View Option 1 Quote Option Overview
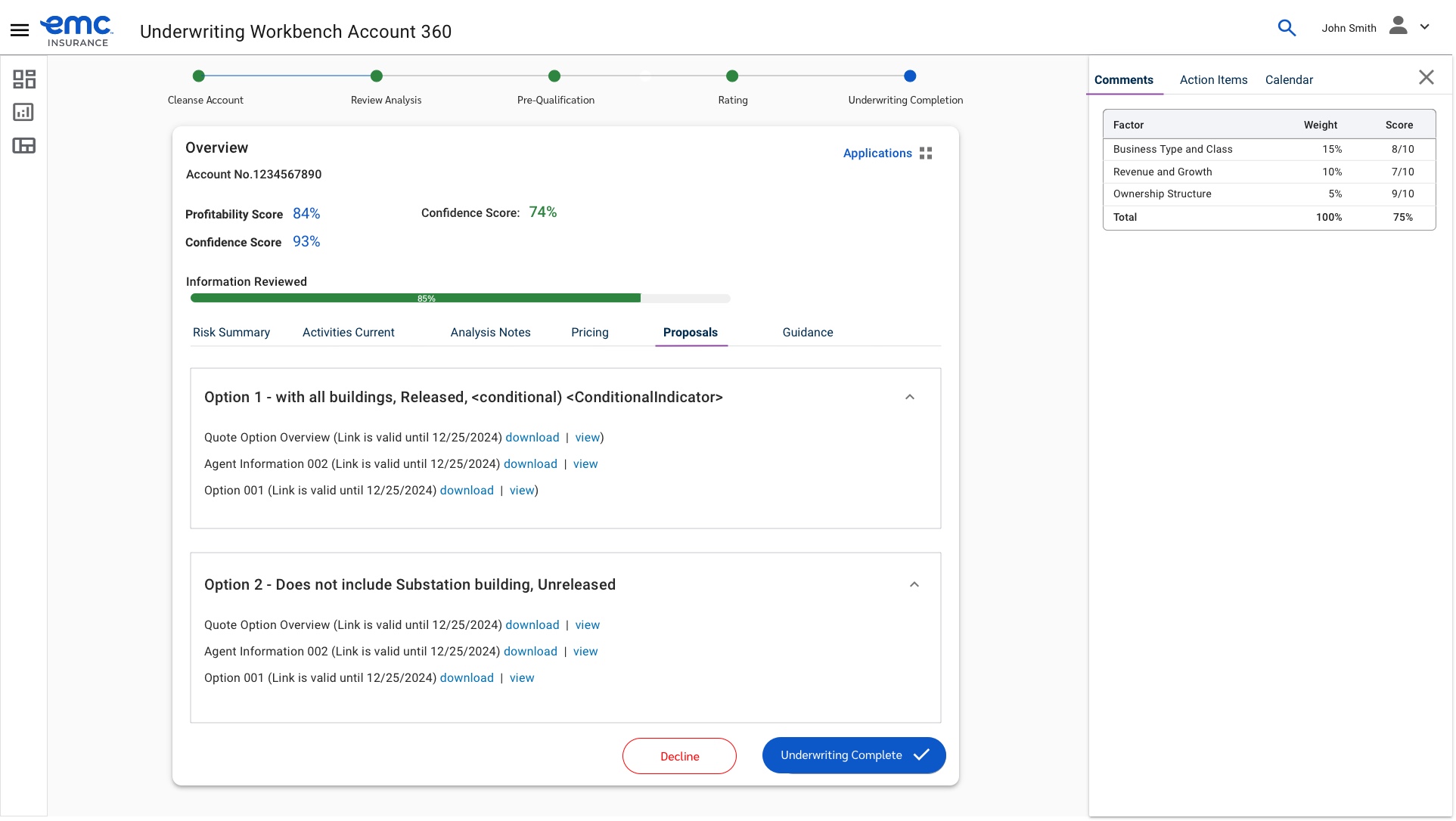 click(x=588, y=438)
